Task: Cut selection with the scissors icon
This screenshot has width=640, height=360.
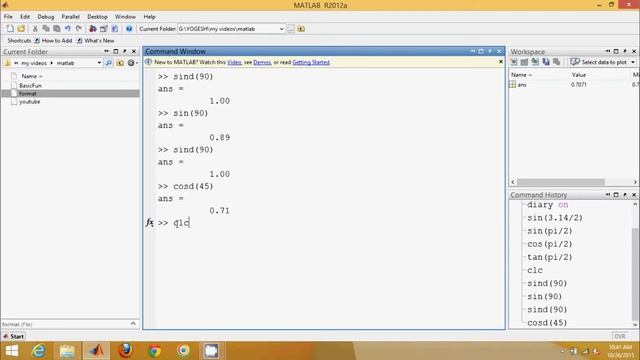Action: [x=35, y=29]
